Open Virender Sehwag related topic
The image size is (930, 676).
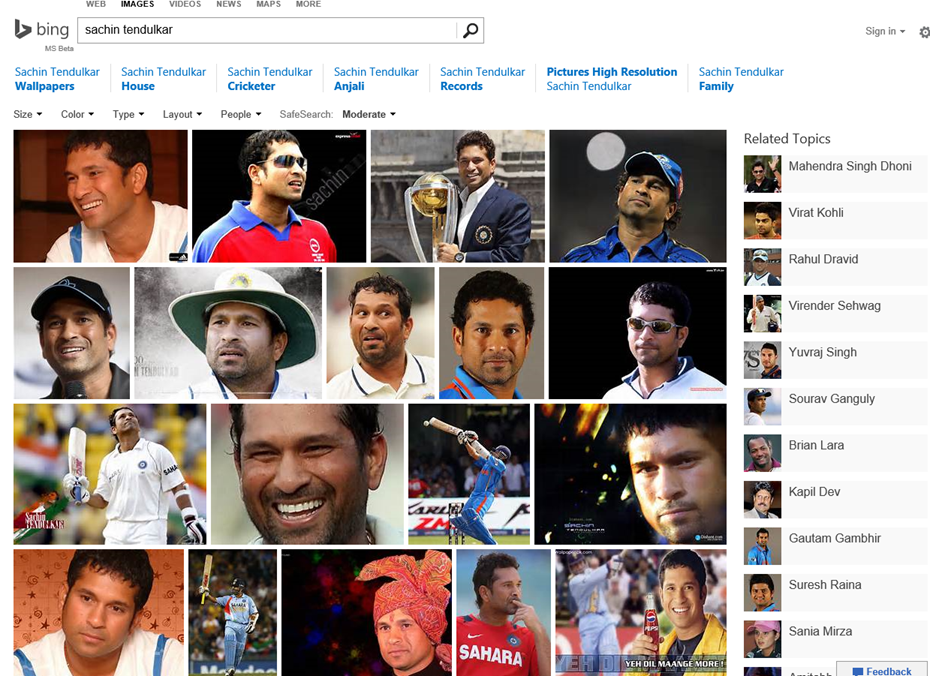(835, 314)
